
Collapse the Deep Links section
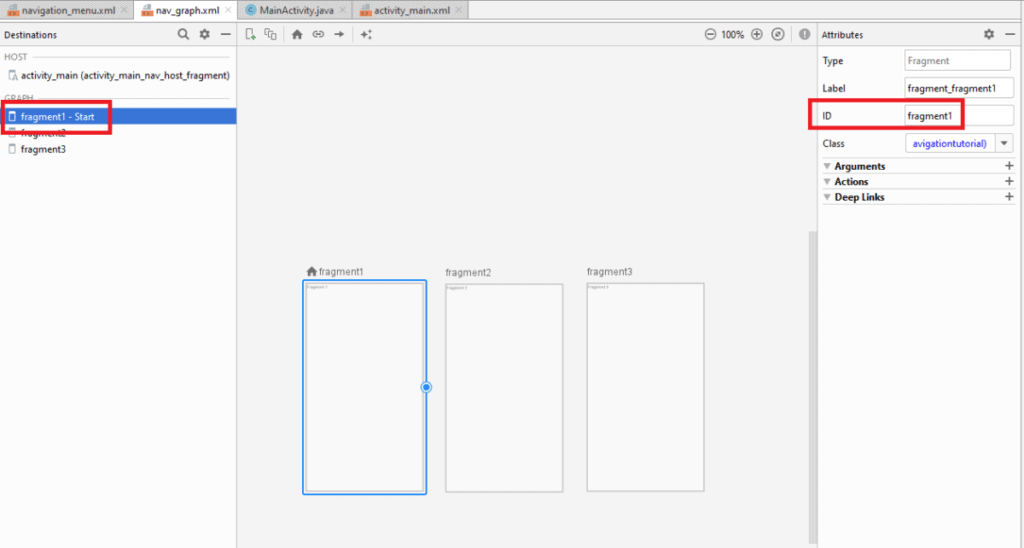[827, 197]
